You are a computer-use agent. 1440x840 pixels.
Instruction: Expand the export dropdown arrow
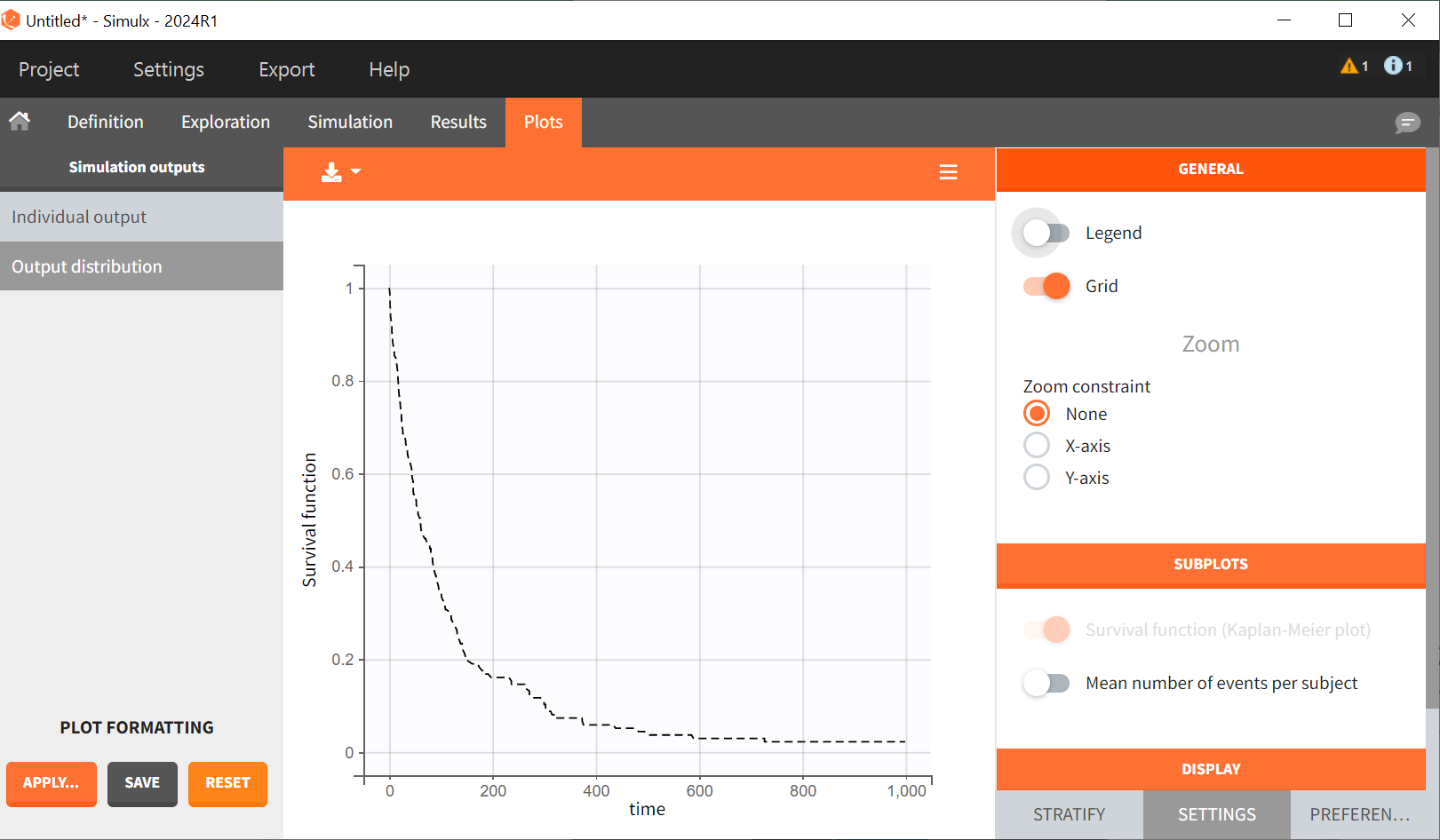pos(356,171)
